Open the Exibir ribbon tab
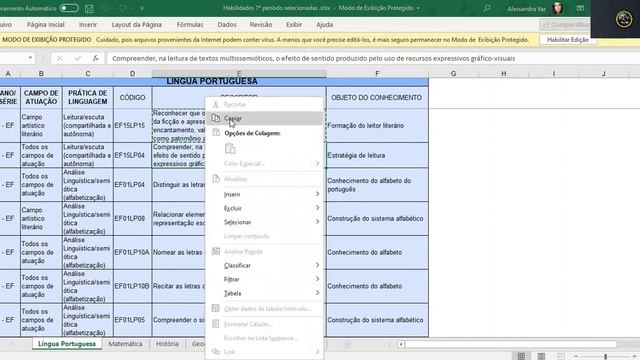 294,24
